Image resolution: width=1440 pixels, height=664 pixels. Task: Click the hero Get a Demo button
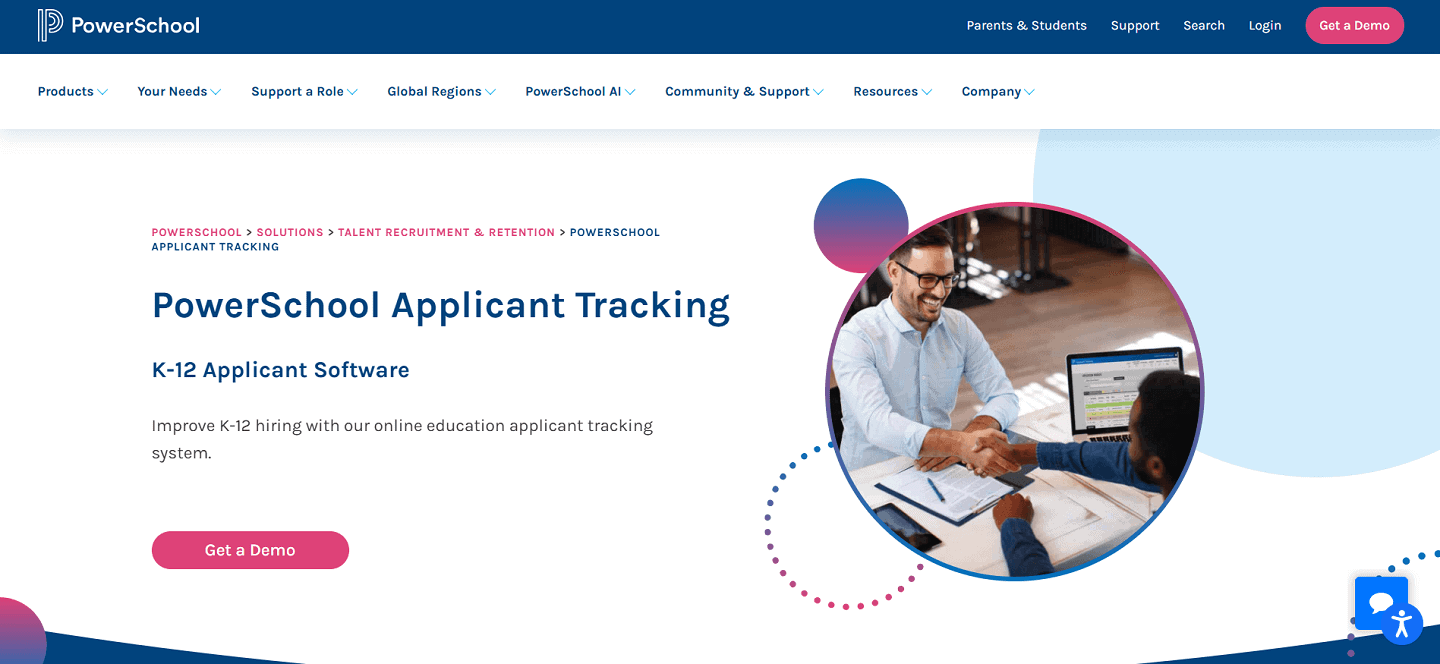coord(250,550)
